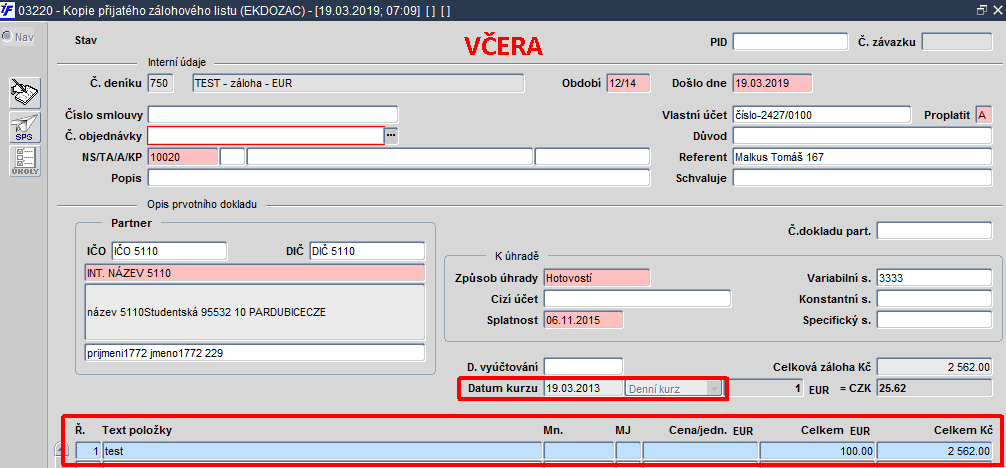The width and height of the screenshot is (1006, 468).
Task: Click the Datum kurzu field 19.03.2013
Action: click(x=583, y=388)
